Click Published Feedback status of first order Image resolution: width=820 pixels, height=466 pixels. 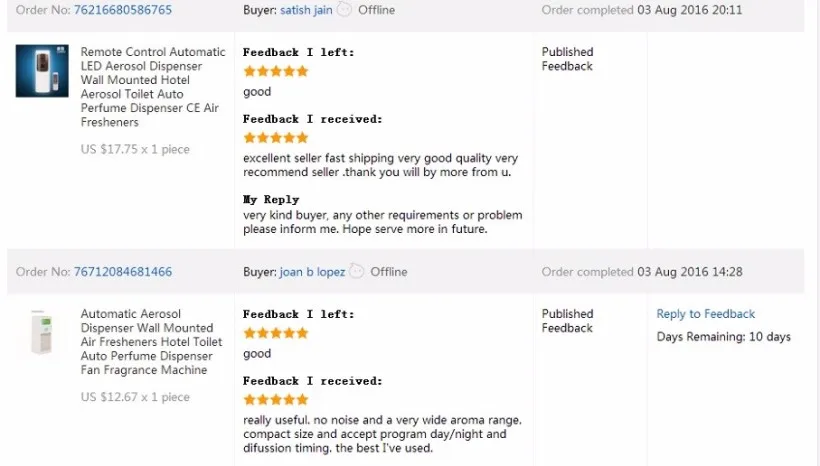[x=567, y=59]
